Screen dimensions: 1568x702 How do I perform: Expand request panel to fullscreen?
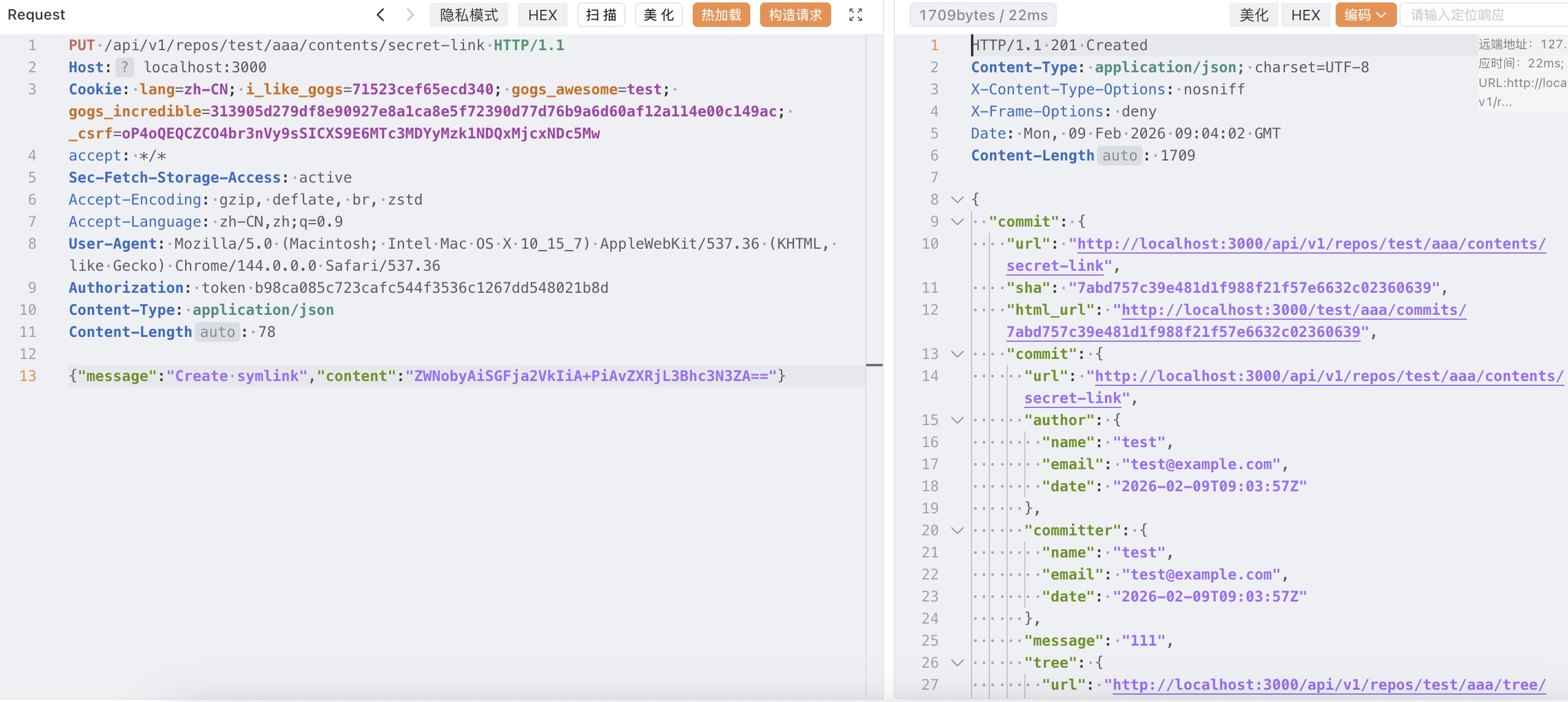pyautogui.click(x=856, y=15)
